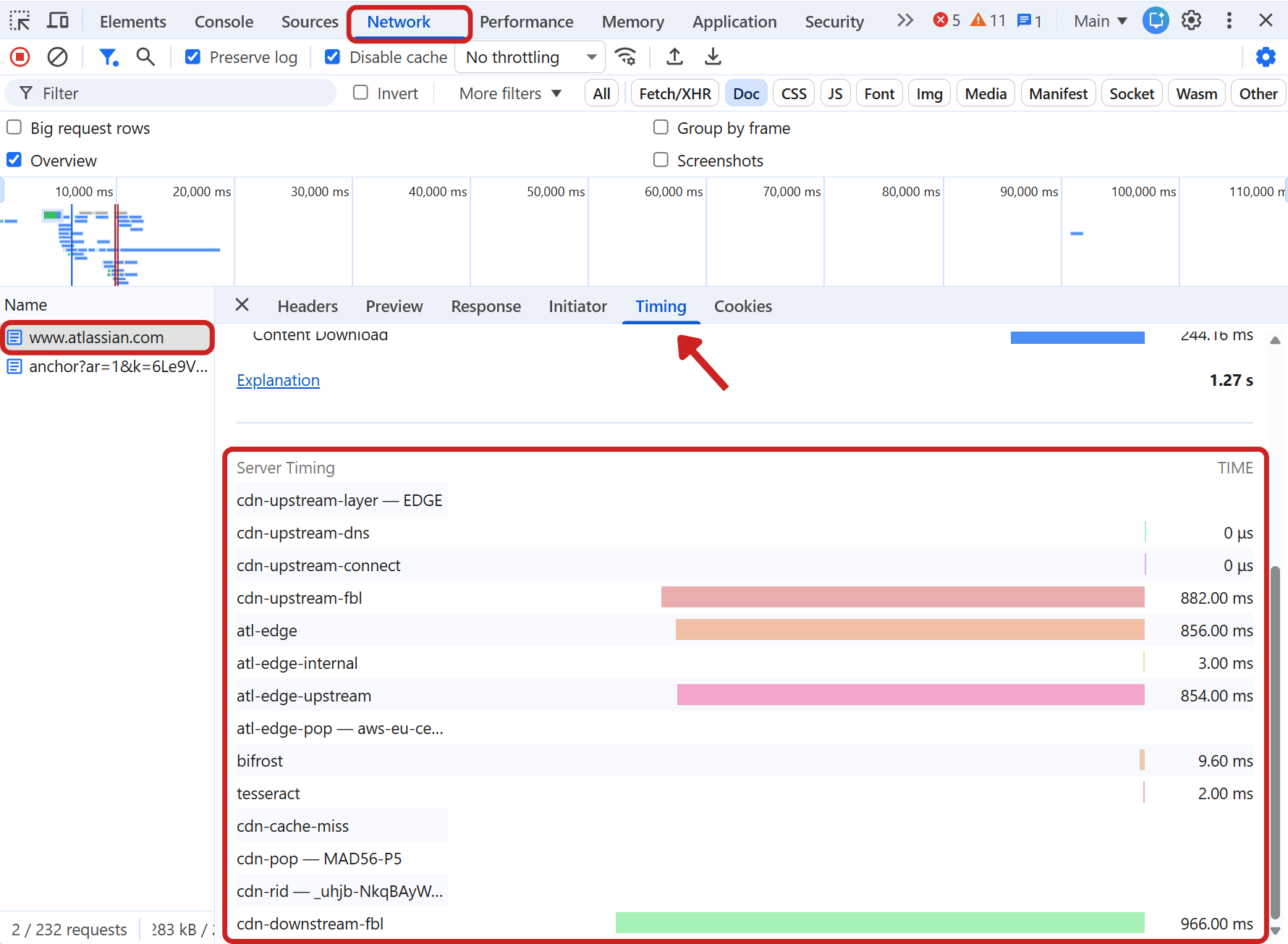Enable Screenshots checkbox

point(661,159)
